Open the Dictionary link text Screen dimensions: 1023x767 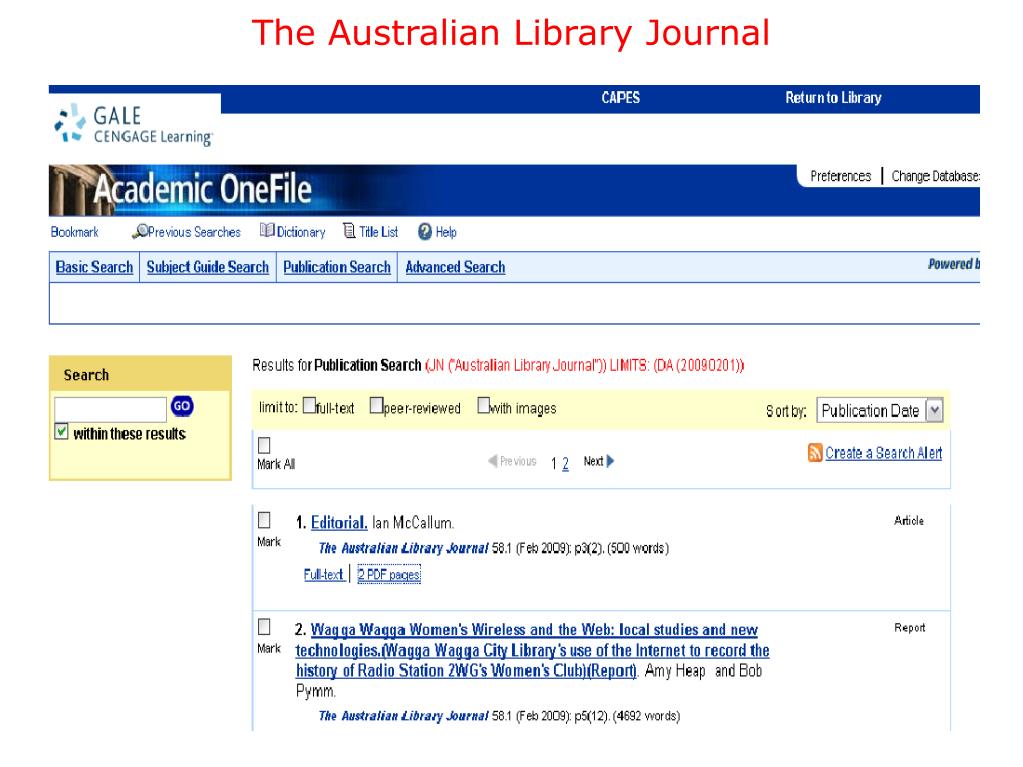[x=301, y=232]
